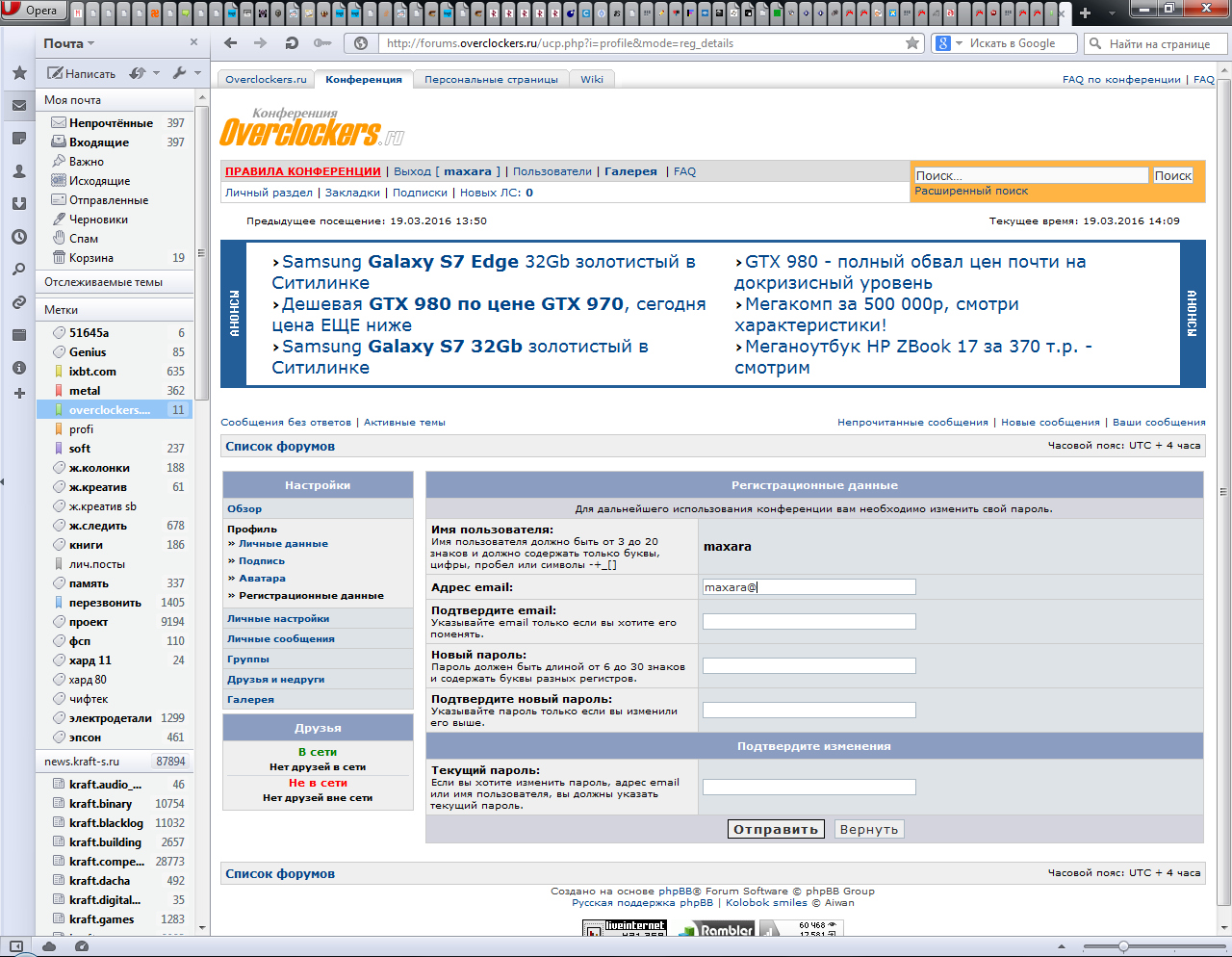Expand the send/receive dropdown arrow

click(x=156, y=73)
